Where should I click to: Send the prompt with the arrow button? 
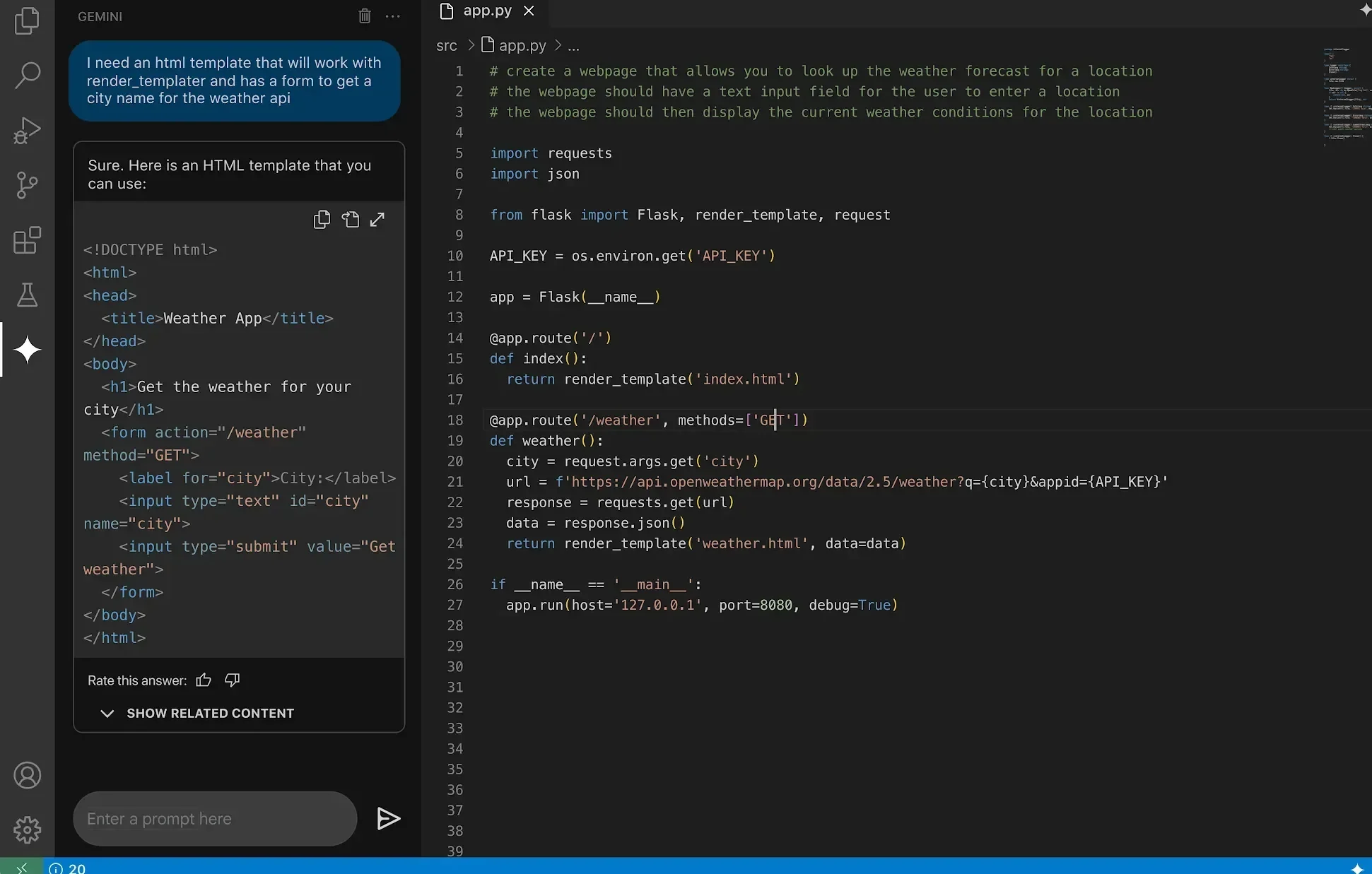[x=388, y=818]
